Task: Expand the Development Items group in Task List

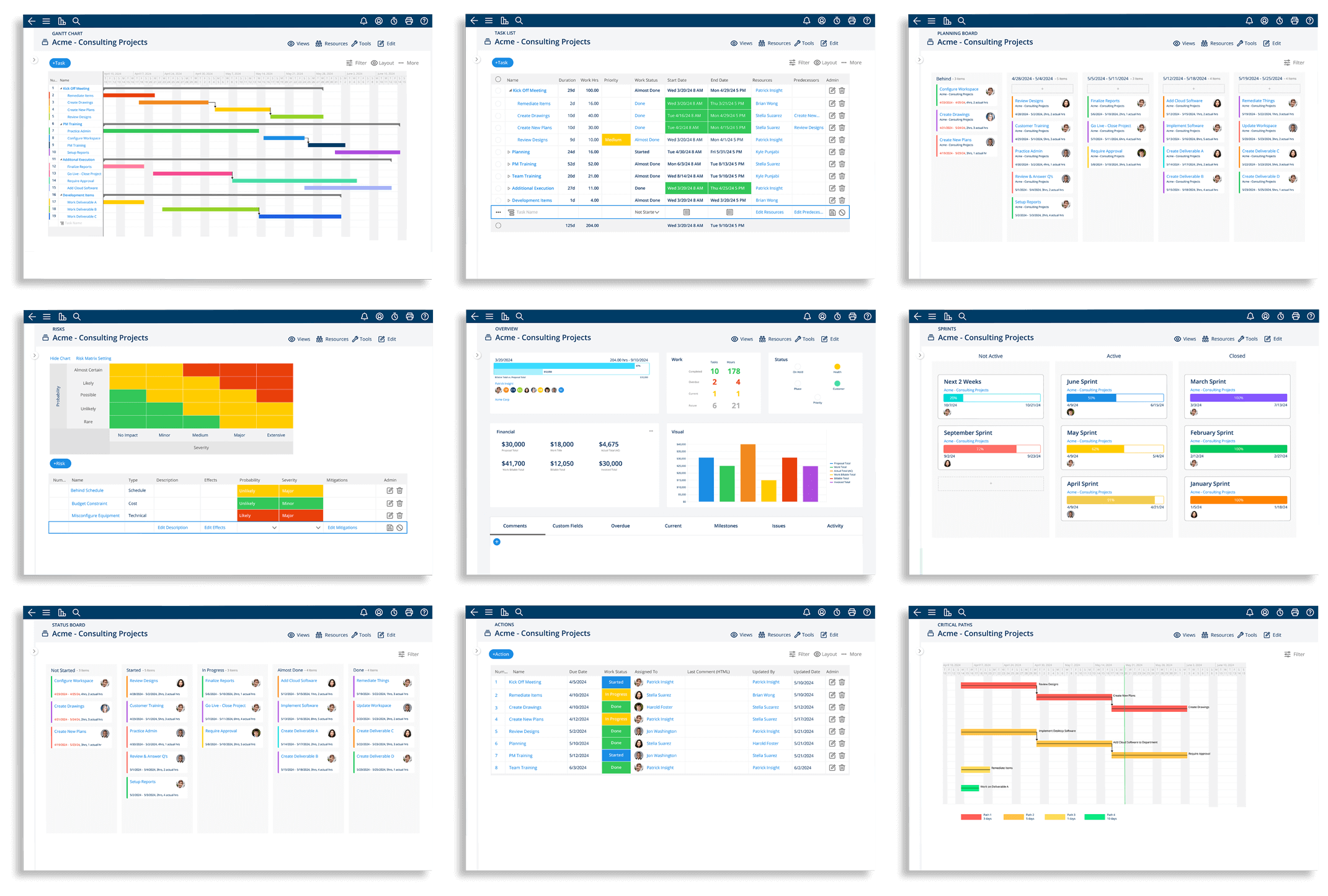Action: tap(509, 200)
